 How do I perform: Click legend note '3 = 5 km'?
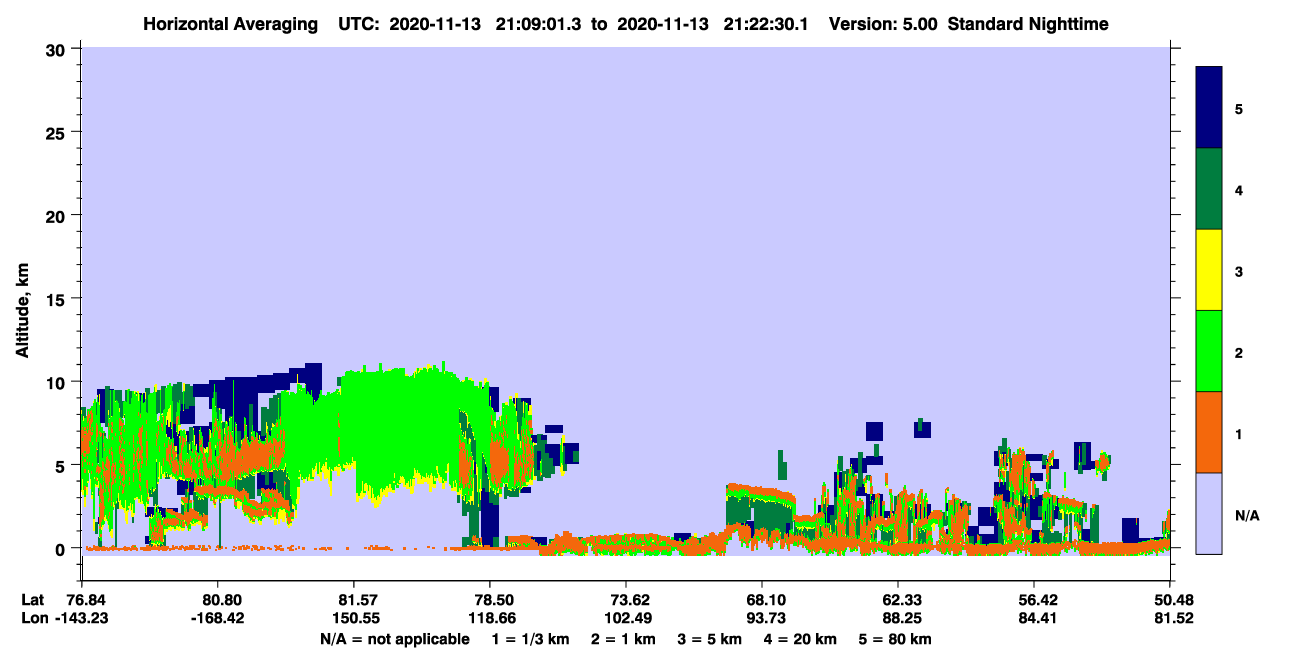point(710,639)
